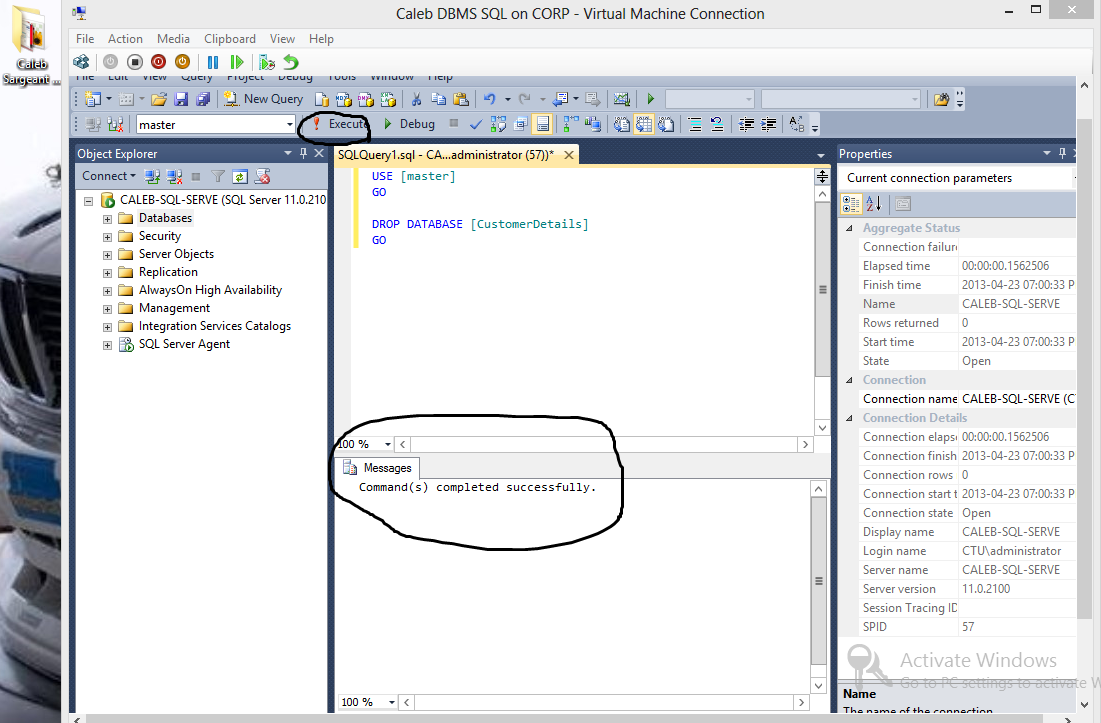Click the Parse checkmark icon
This screenshot has width=1101, height=723.
coord(476,124)
